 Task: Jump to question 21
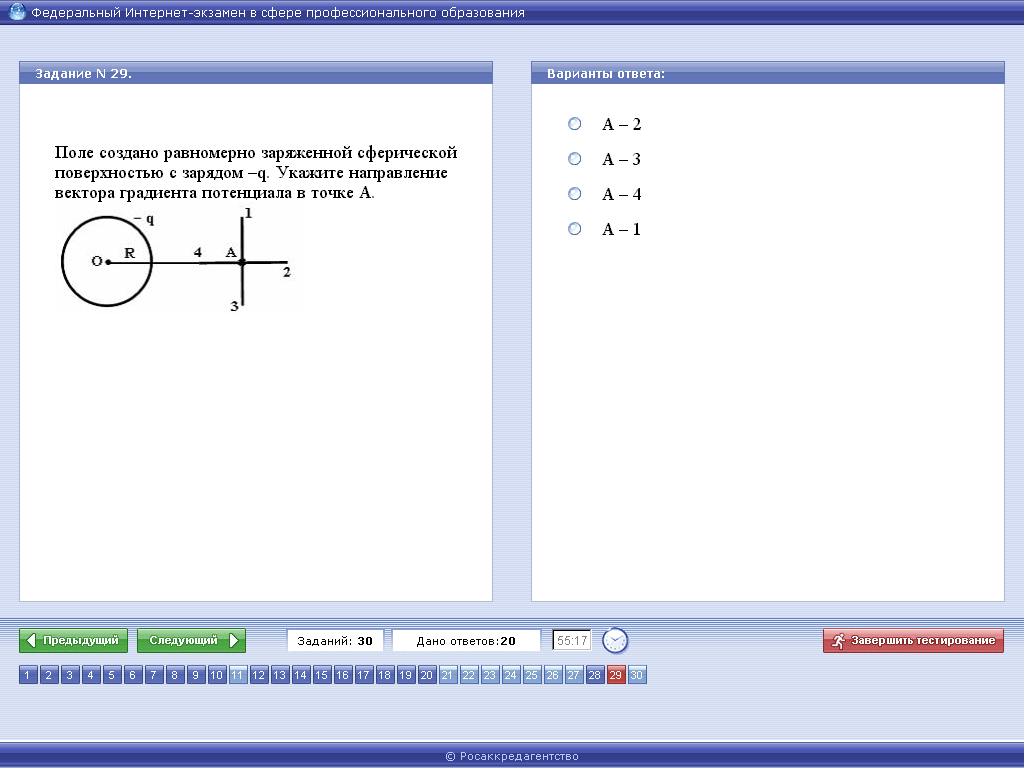447,675
